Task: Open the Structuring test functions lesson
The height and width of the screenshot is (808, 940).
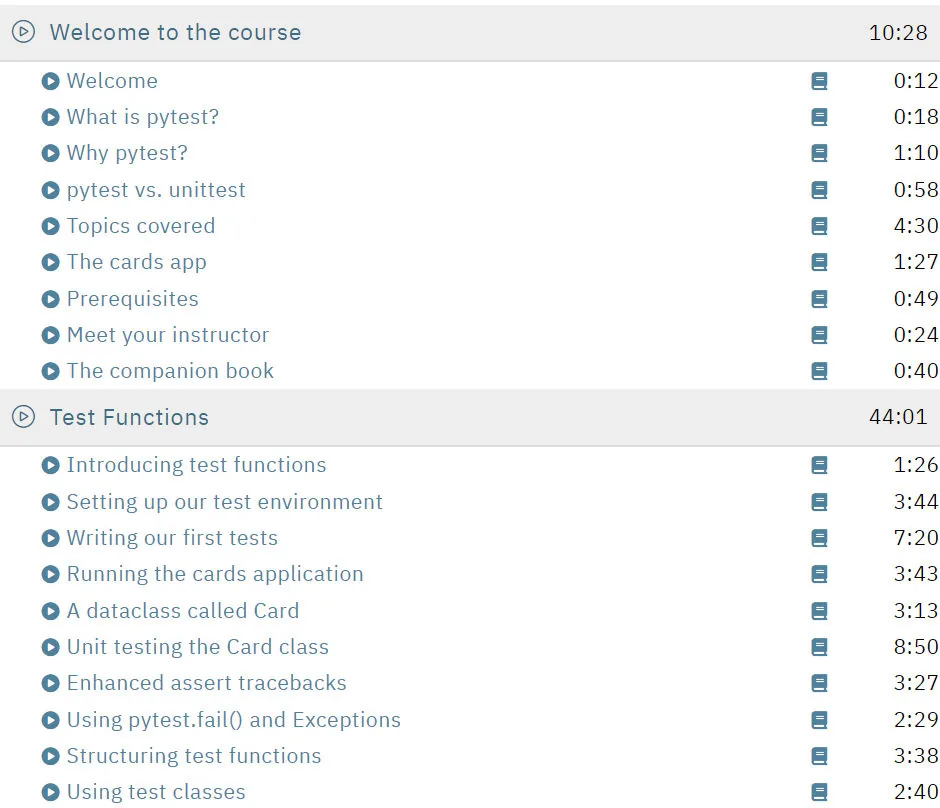Action: (x=194, y=756)
